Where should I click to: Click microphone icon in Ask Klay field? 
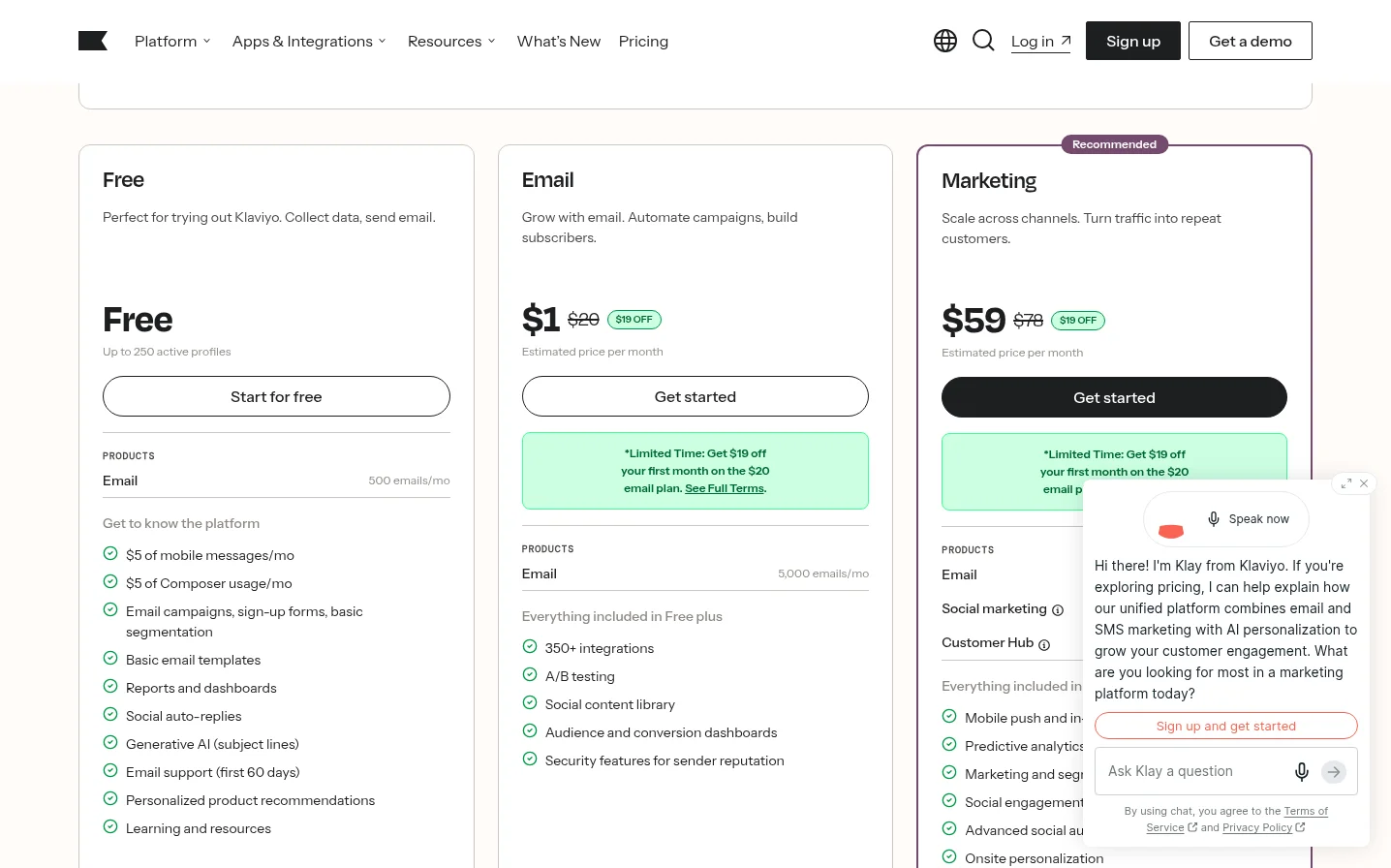[x=1302, y=771]
